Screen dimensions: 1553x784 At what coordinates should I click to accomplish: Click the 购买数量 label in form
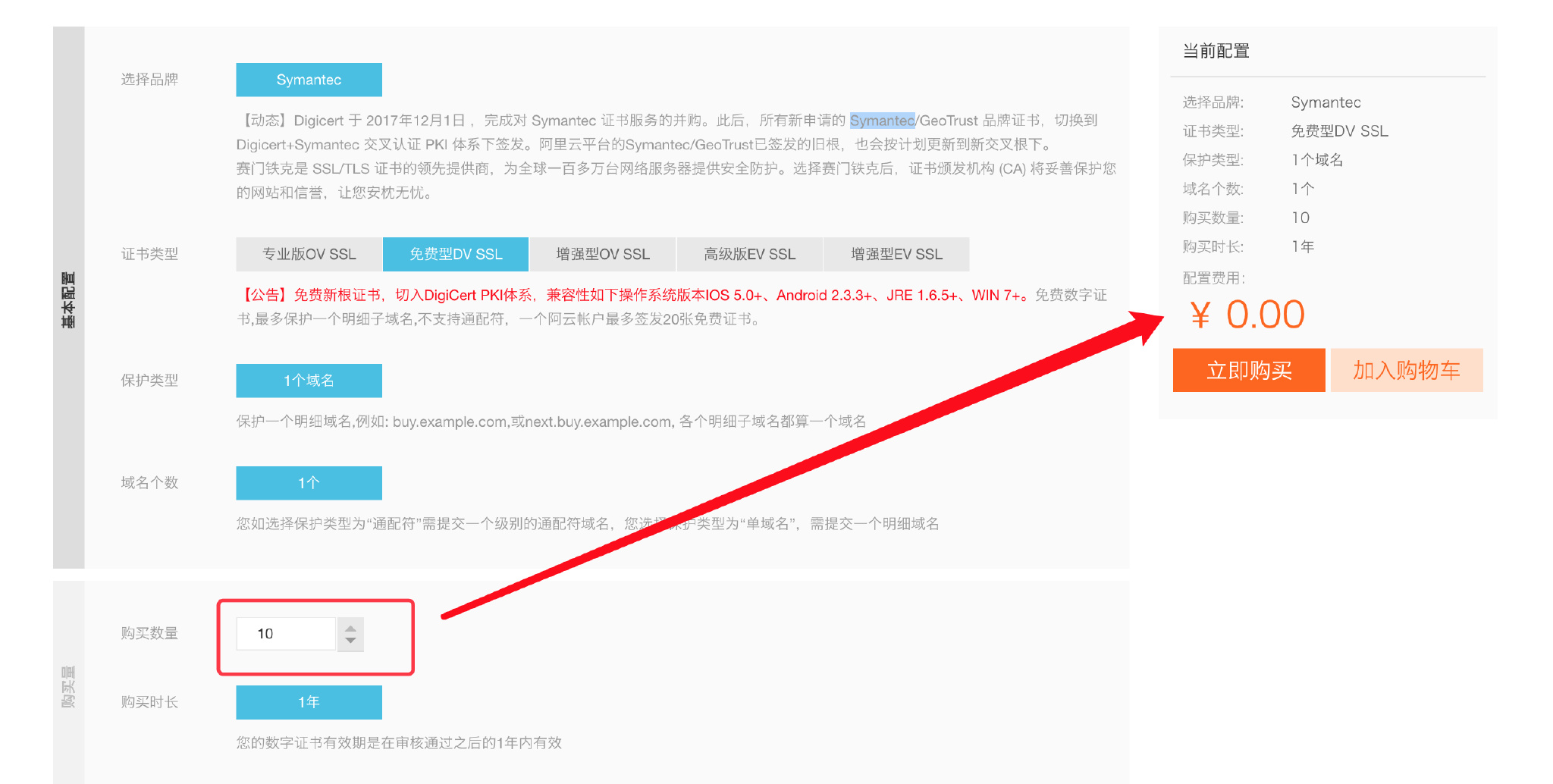149,633
